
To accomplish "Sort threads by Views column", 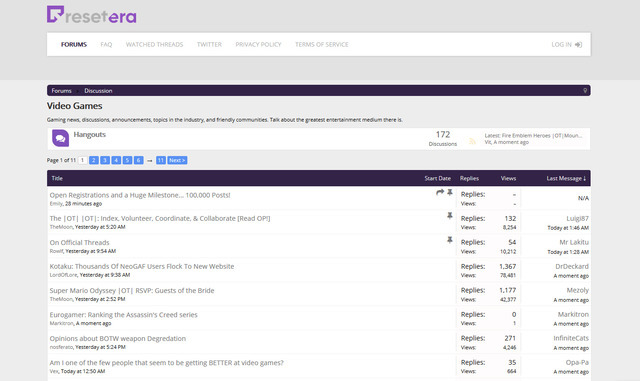I will click(x=508, y=178).
